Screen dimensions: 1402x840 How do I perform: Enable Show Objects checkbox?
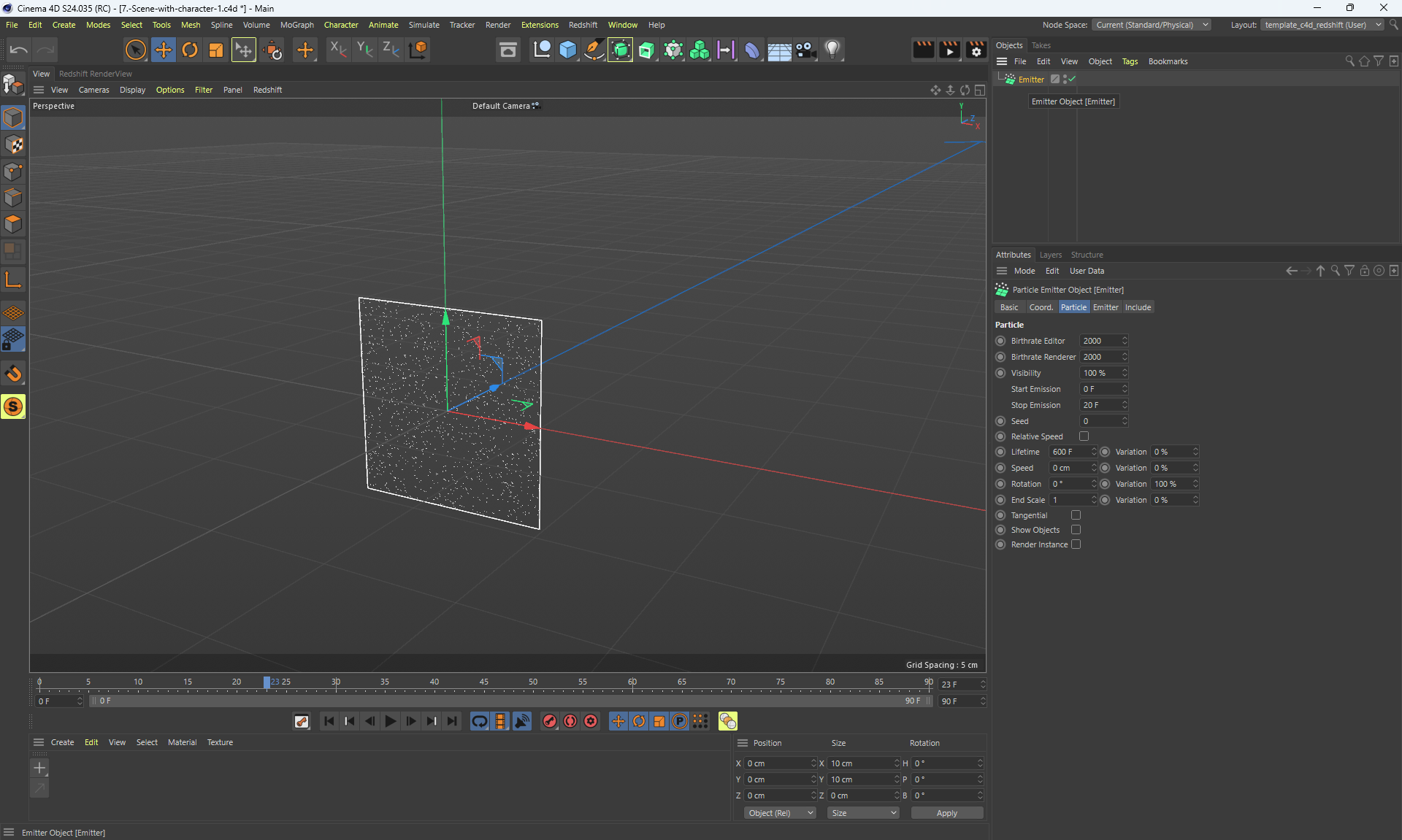(1076, 530)
